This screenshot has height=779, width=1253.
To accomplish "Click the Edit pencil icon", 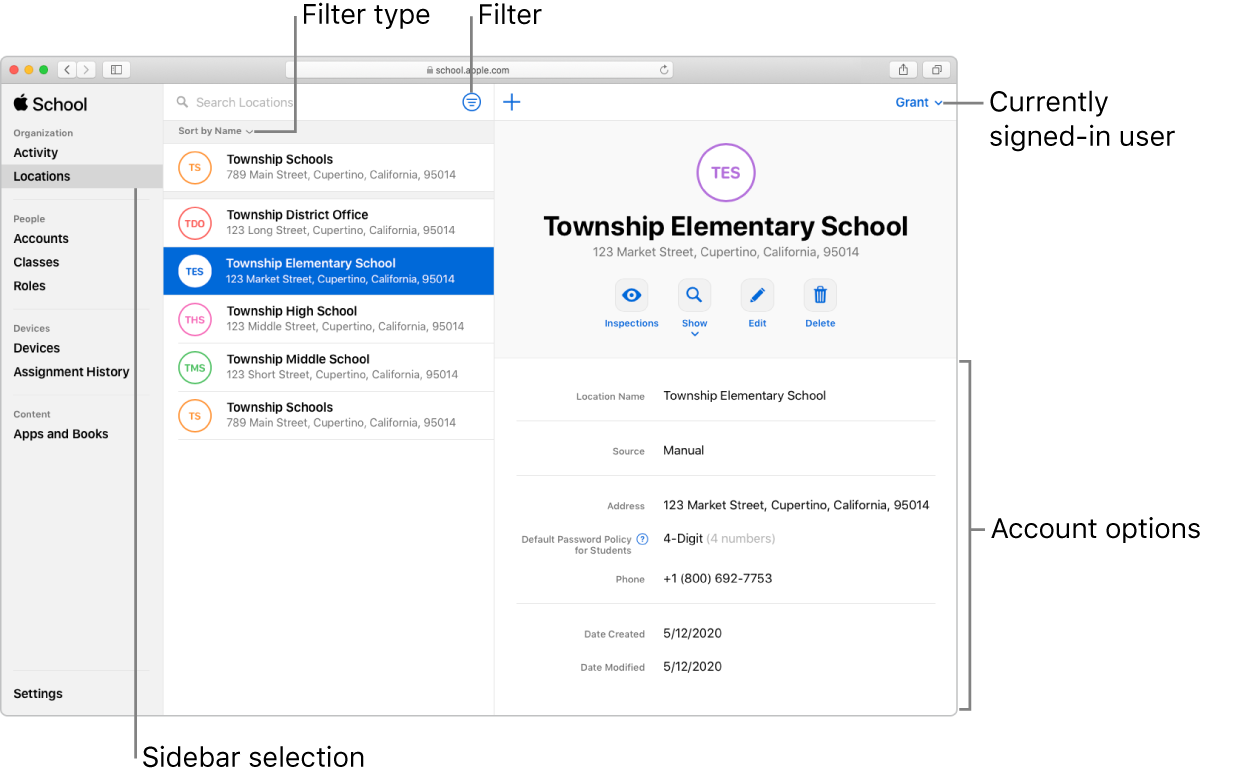I will click(757, 296).
